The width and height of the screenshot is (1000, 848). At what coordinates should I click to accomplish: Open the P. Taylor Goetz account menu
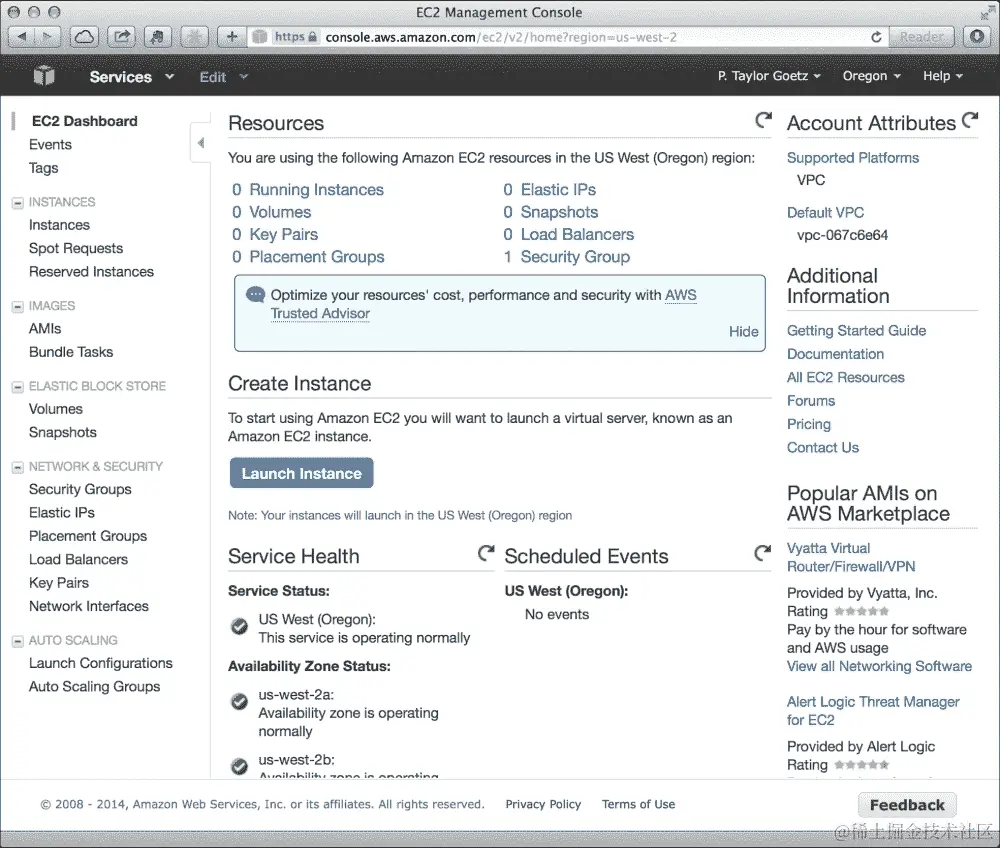(x=768, y=76)
